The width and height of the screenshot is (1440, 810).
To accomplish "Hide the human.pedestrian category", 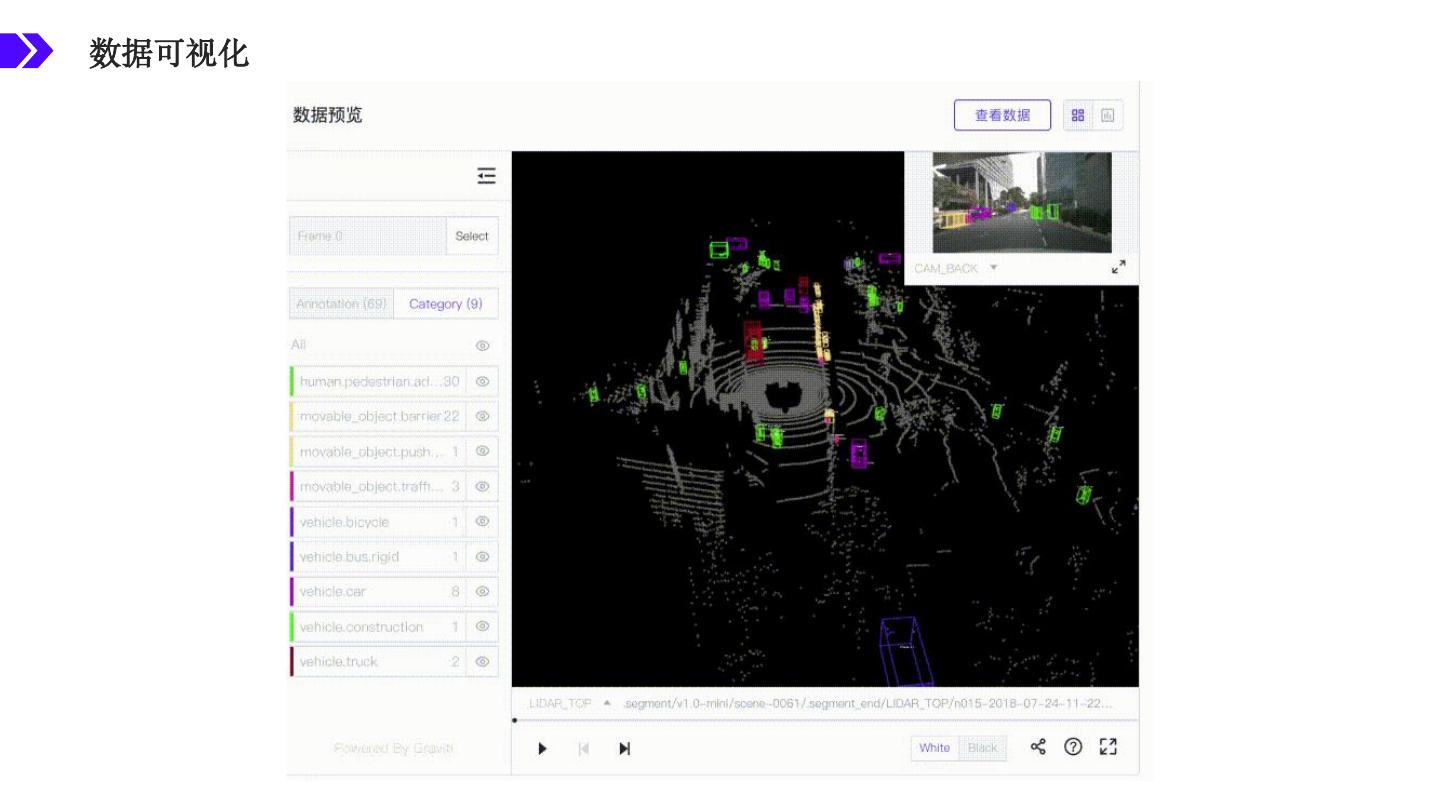I will (482, 381).
